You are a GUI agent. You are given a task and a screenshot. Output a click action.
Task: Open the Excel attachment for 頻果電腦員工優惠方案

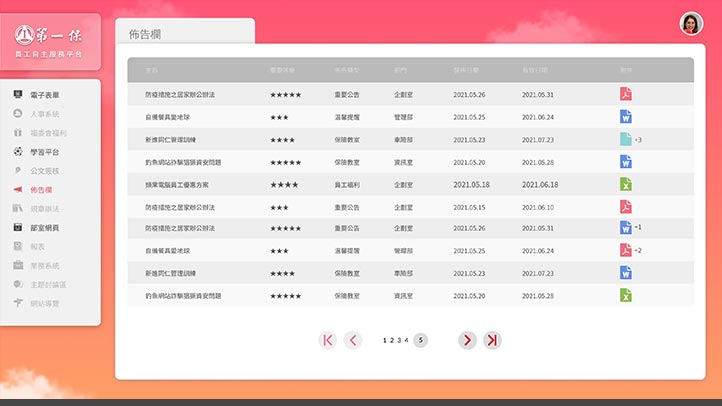pos(625,184)
